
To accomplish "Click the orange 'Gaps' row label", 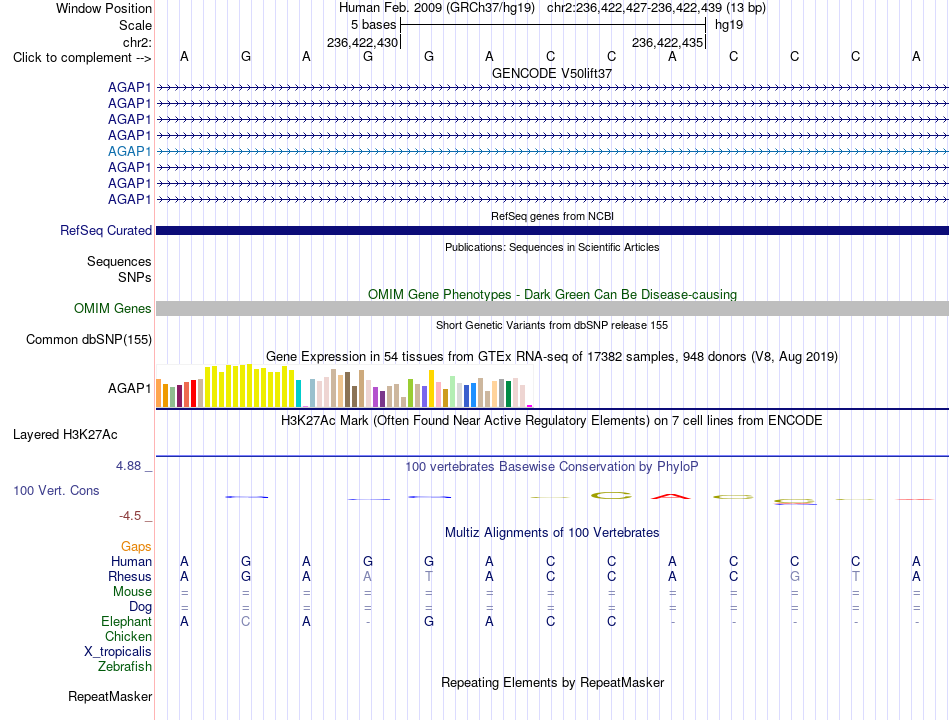I will tap(136, 547).
